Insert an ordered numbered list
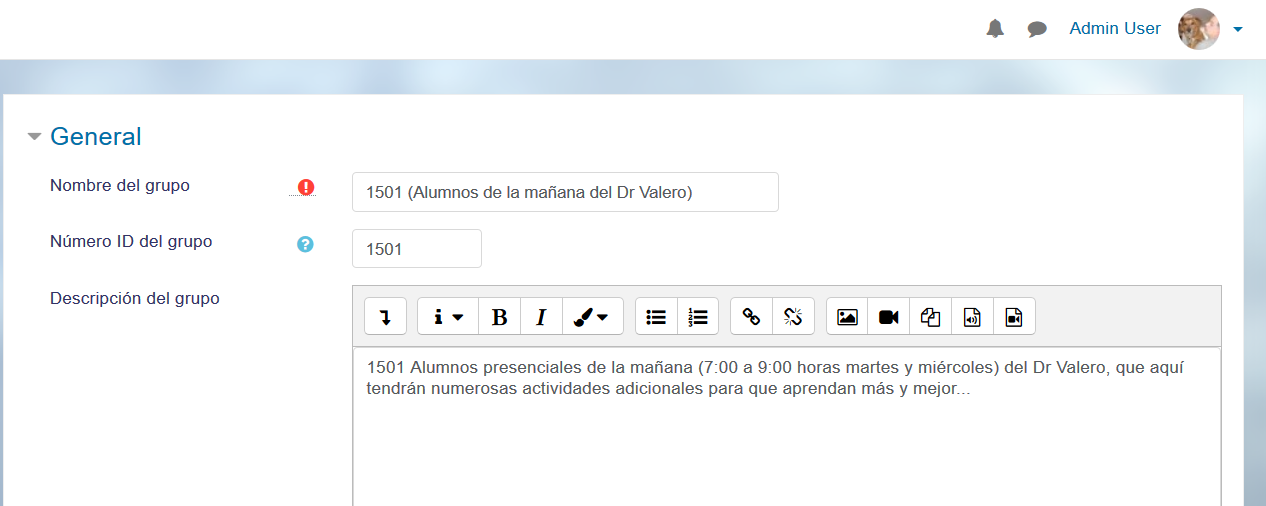The width and height of the screenshot is (1266, 506). (698, 316)
